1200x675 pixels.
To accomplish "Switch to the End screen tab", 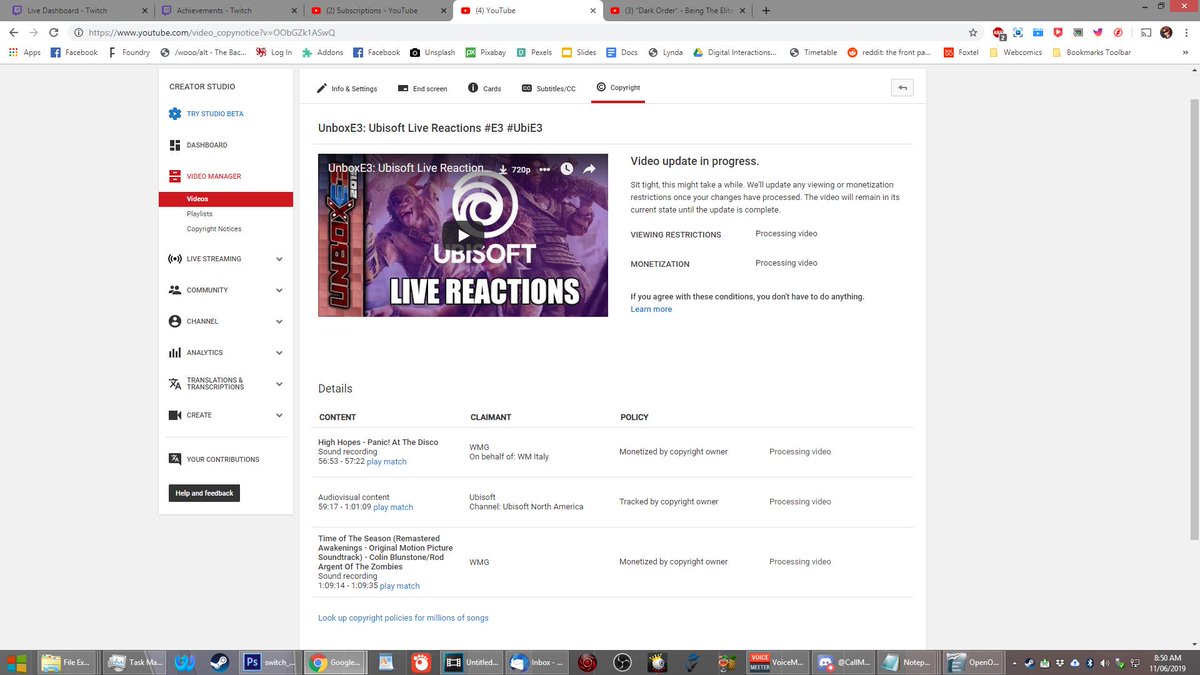I will tap(422, 88).
